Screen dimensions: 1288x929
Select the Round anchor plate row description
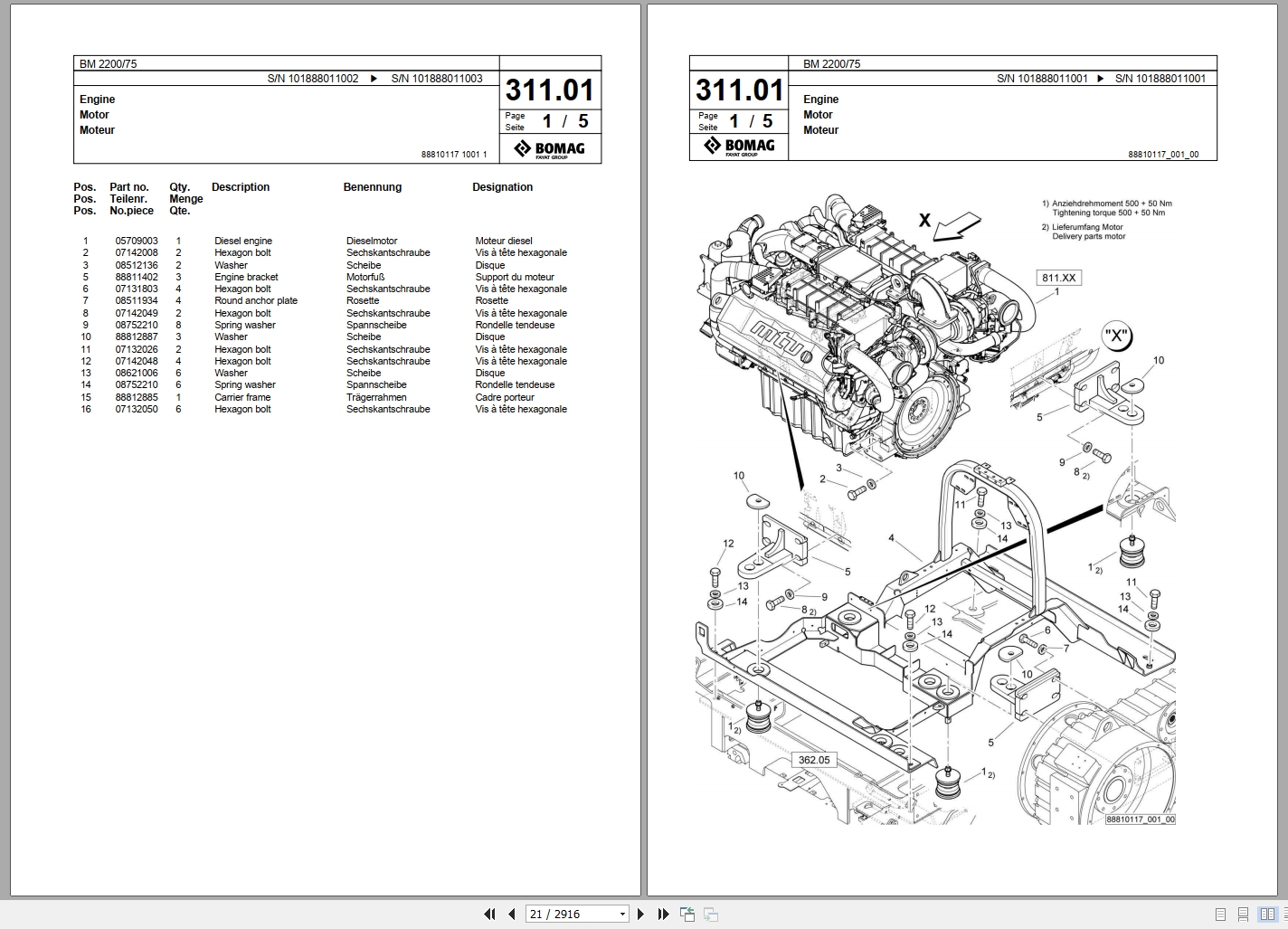[x=256, y=301]
